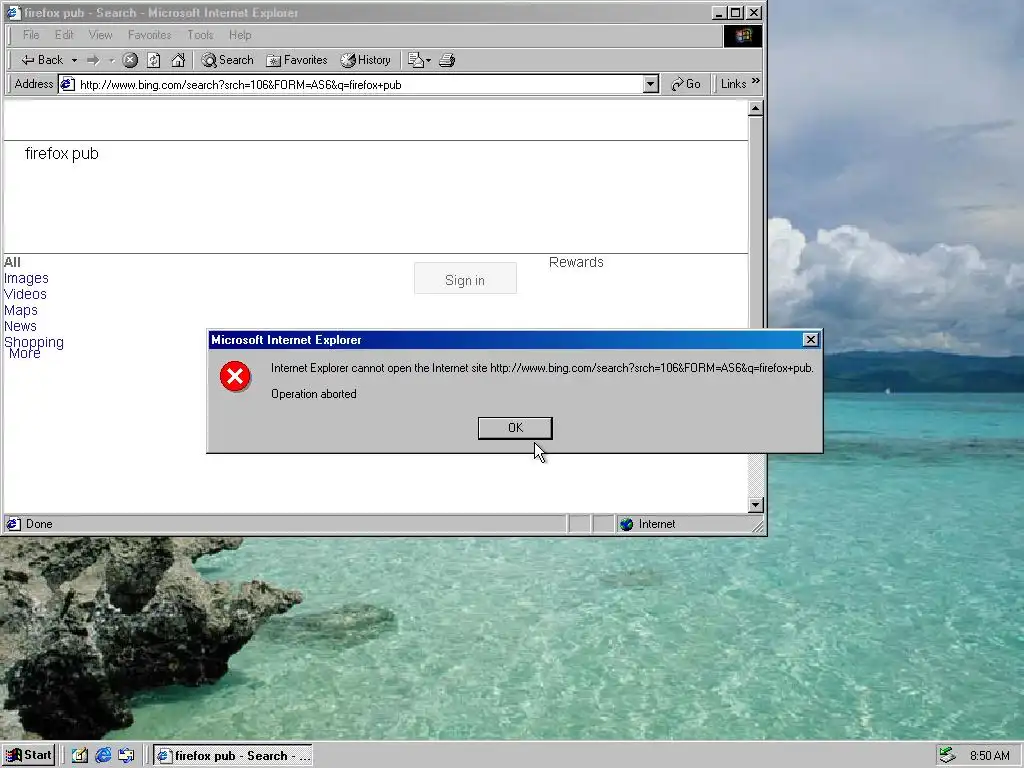Select the firefox pub taskbar button
1024x768 pixels.
(x=233, y=756)
